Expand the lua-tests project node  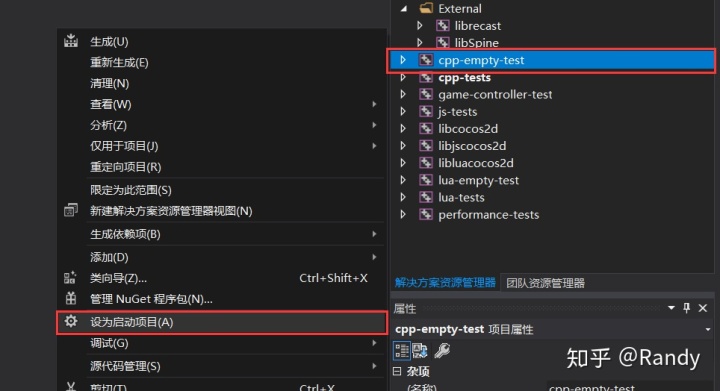click(403, 197)
